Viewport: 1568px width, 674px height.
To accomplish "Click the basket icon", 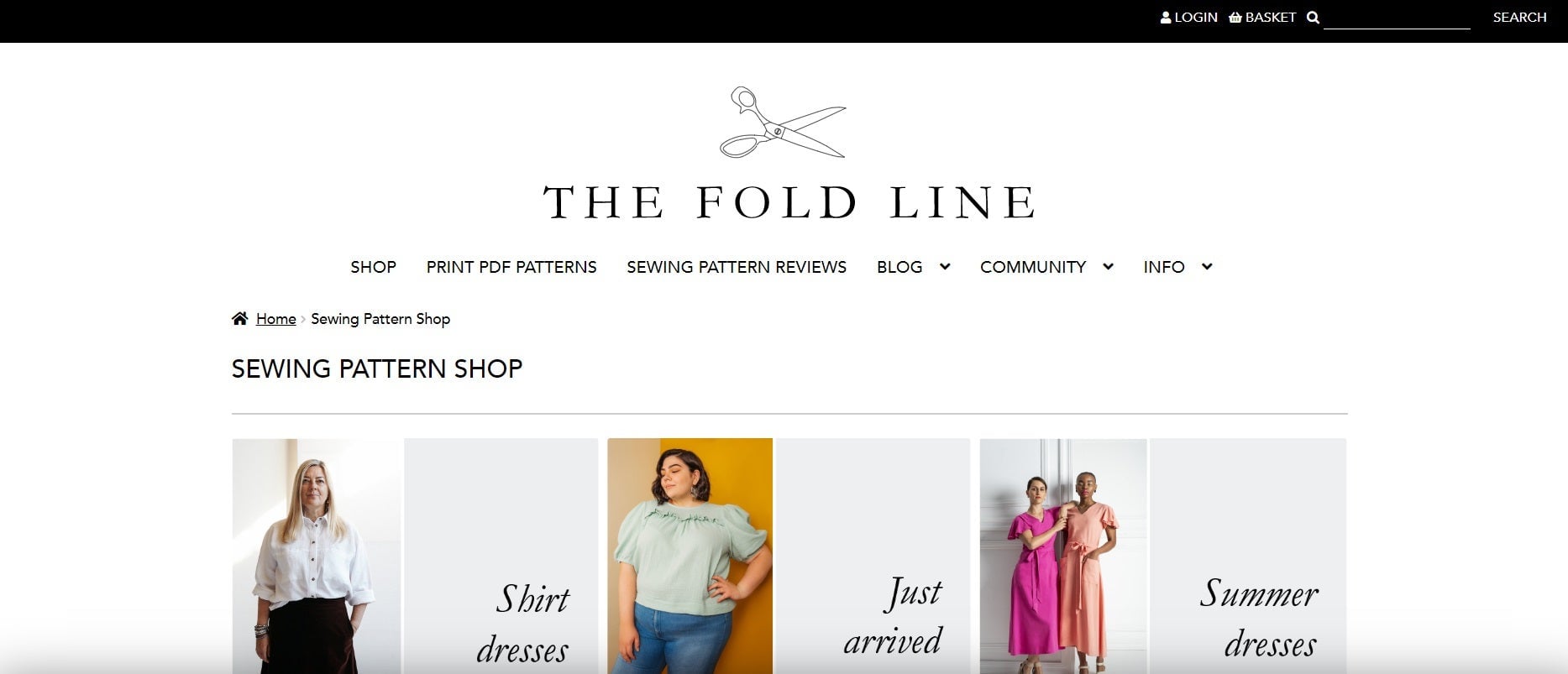I will click(x=1235, y=18).
